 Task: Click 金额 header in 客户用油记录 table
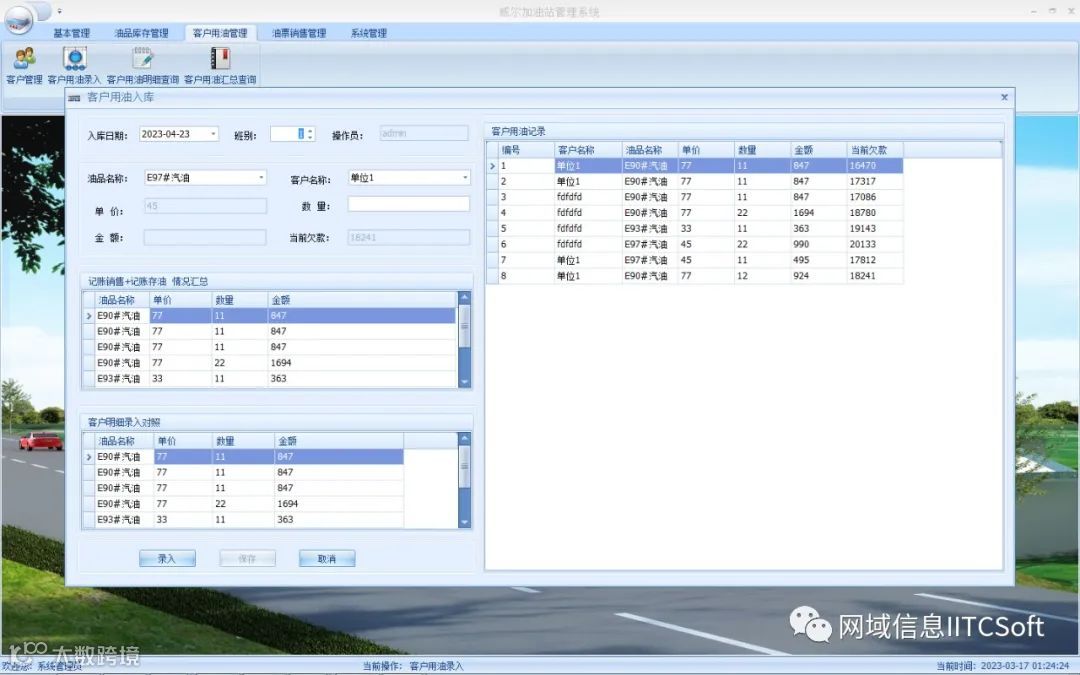pyautogui.click(x=818, y=150)
